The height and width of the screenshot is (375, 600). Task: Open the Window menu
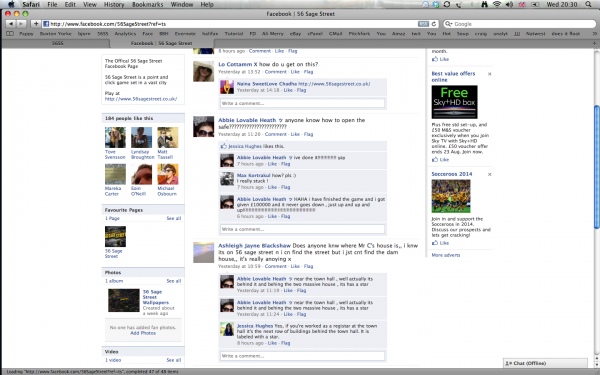coord(182,4)
